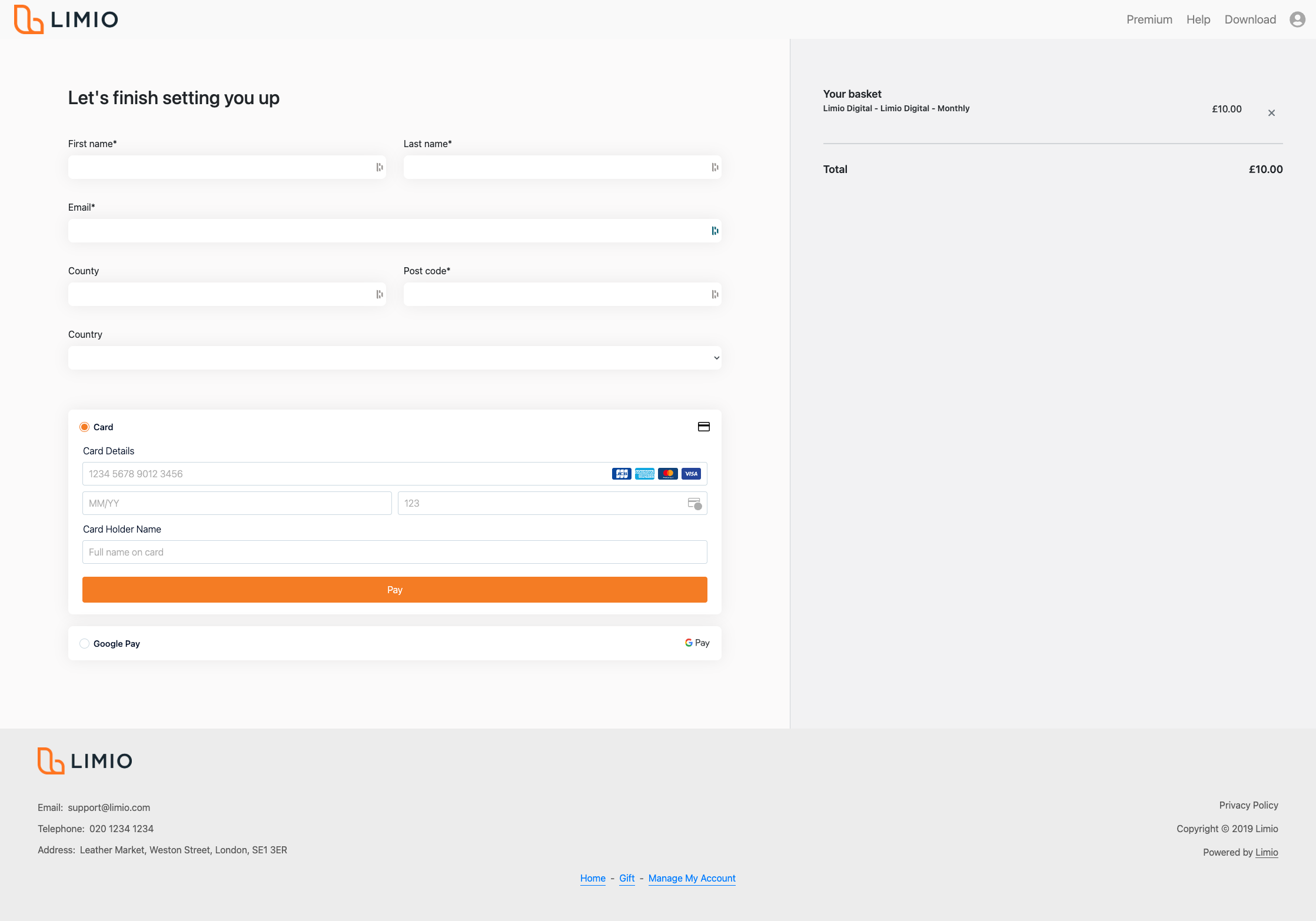Click the credit card icon beside Card

703,427
